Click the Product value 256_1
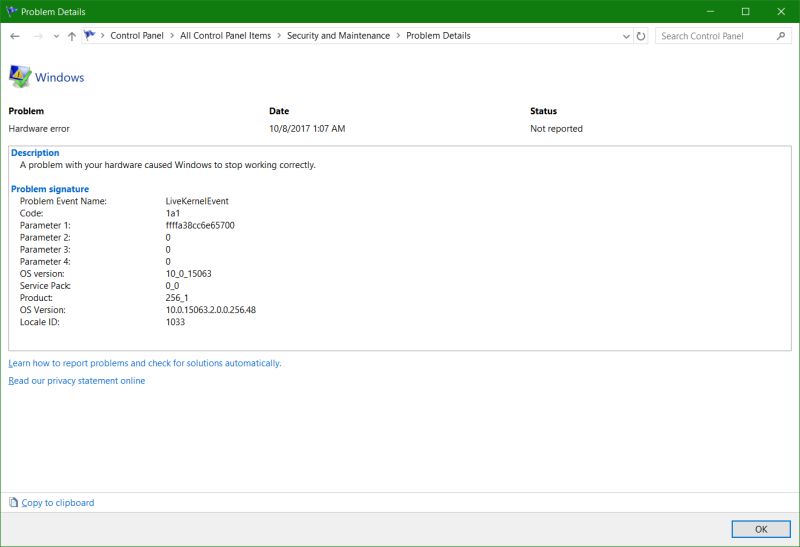 click(177, 297)
